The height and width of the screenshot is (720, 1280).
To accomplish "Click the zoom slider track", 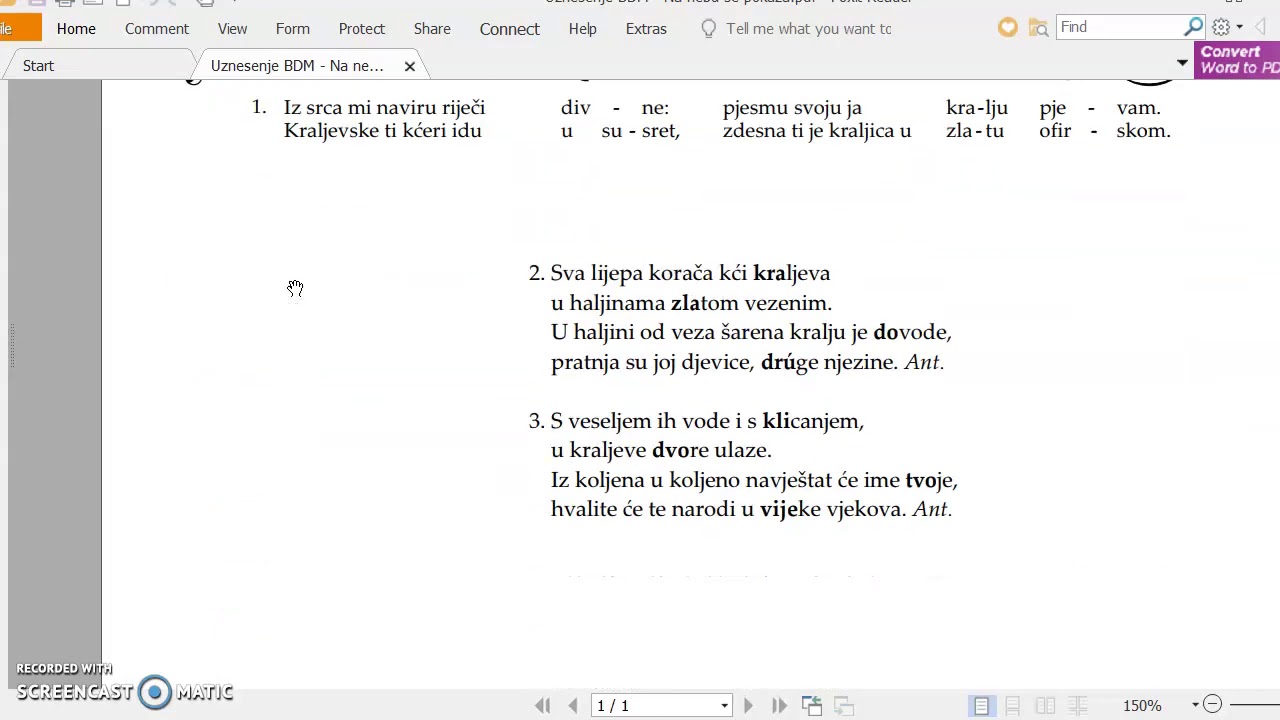I will pos(1255,705).
